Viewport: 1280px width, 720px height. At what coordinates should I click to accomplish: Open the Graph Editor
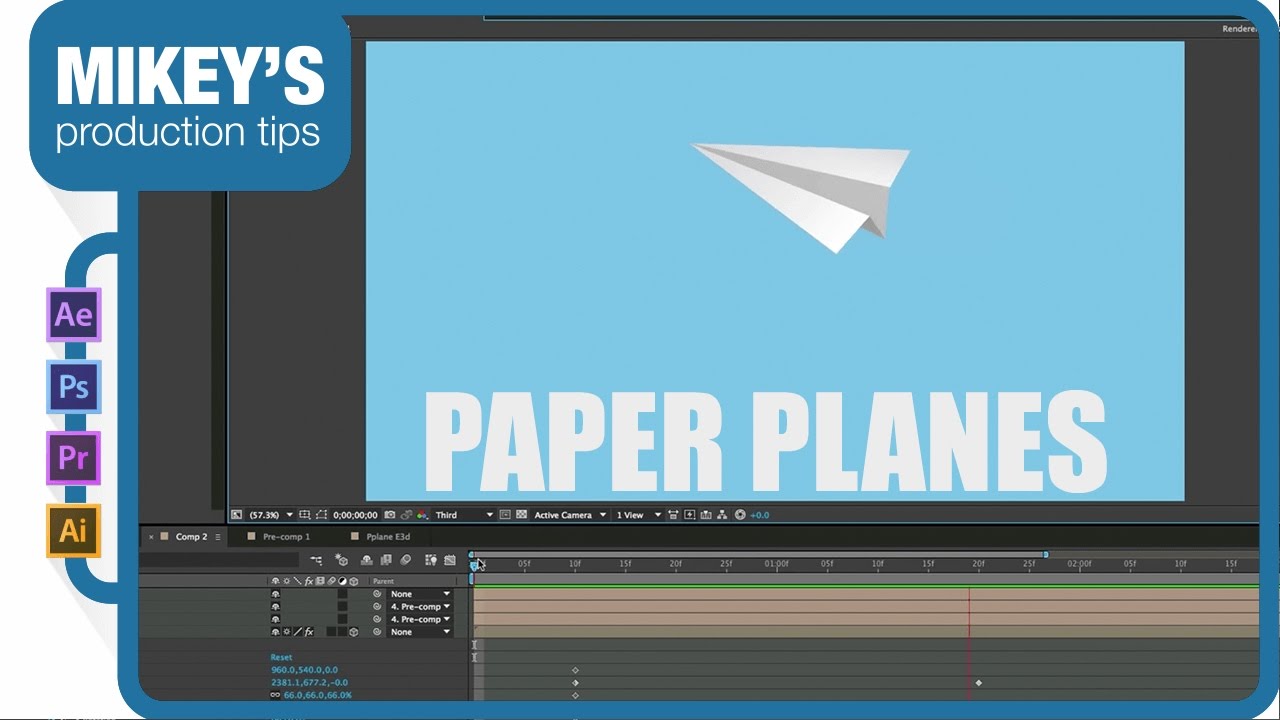click(x=449, y=561)
